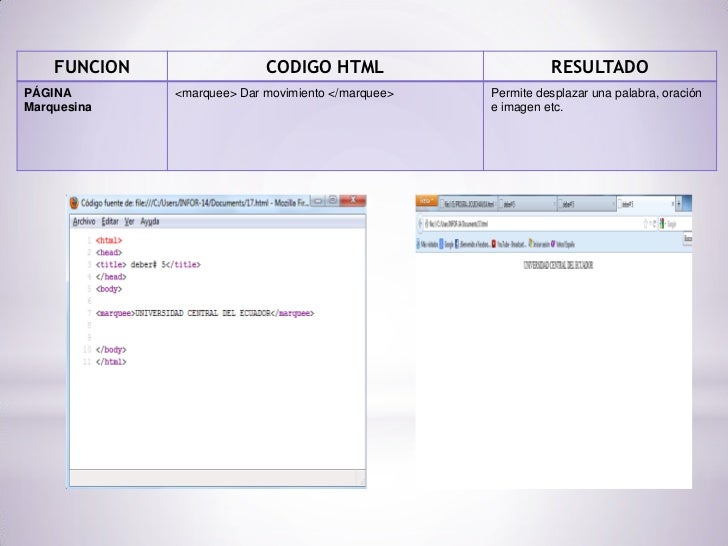Click the <html> opening tag in source
This screenshot has height=546, width=728.
pos(109,240)
